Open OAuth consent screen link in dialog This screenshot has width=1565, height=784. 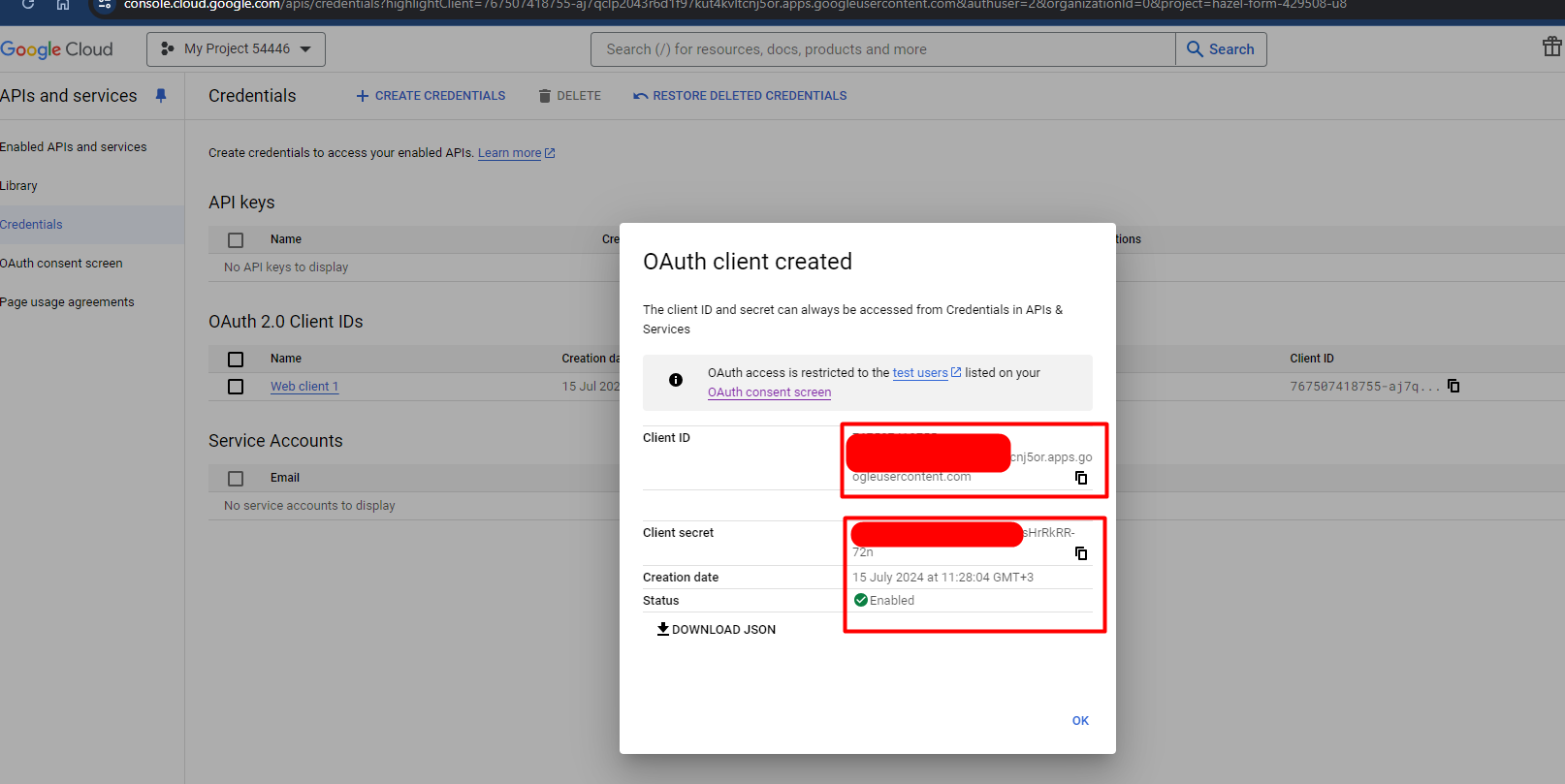[x=769, y=392]
